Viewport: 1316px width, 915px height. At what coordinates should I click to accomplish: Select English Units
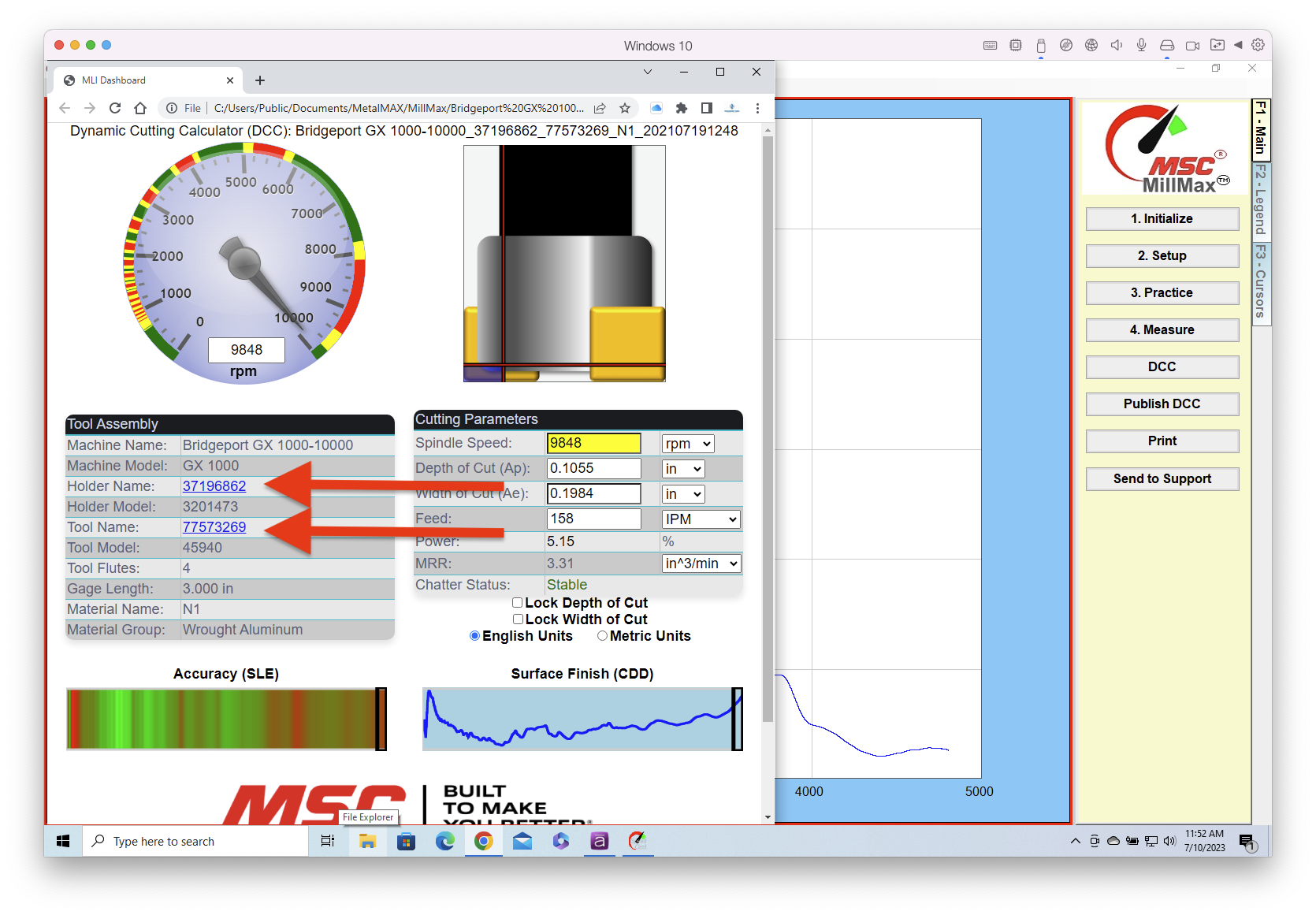tap(474, 636)
